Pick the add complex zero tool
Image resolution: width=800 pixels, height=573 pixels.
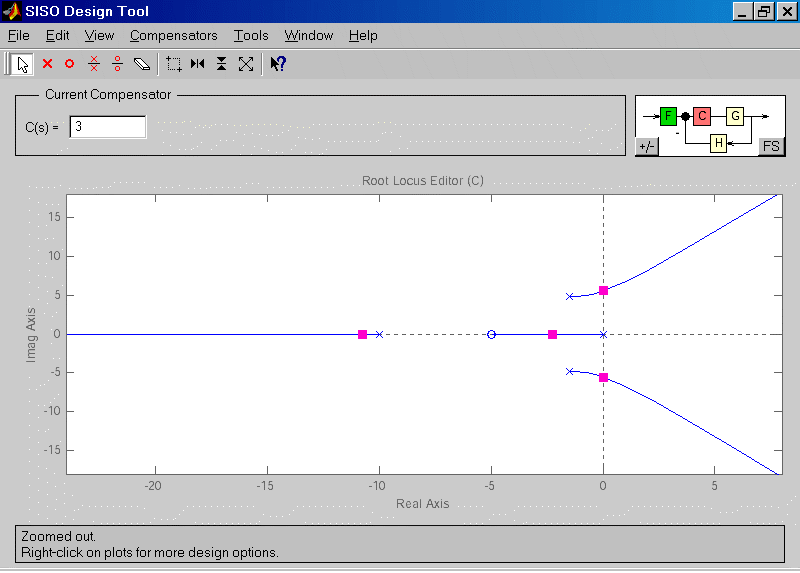[x=117, y=64]
